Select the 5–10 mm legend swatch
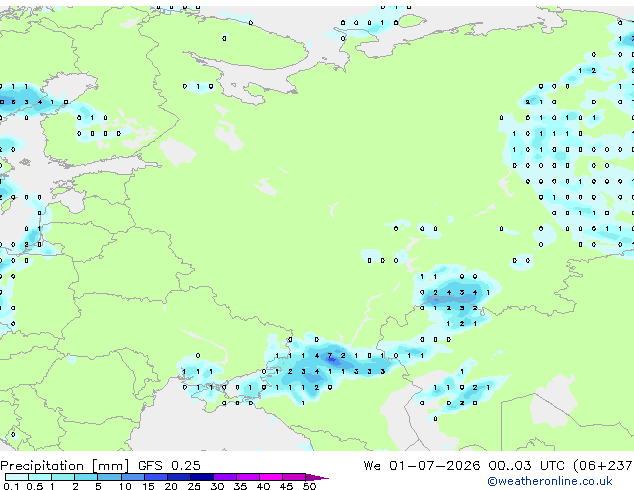 (x=109, y=477)
